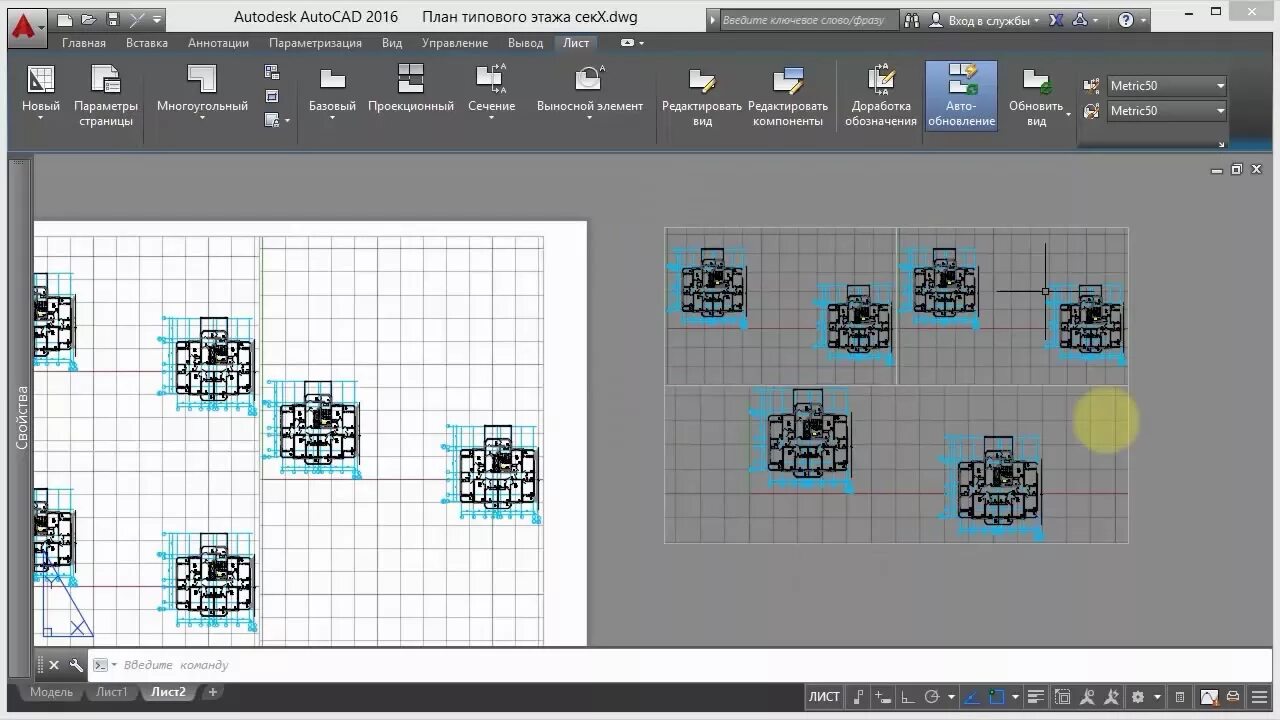Toggle the Авто-обновление auto update button
This screenshot has width=1280, height=720.
[961, 95]
